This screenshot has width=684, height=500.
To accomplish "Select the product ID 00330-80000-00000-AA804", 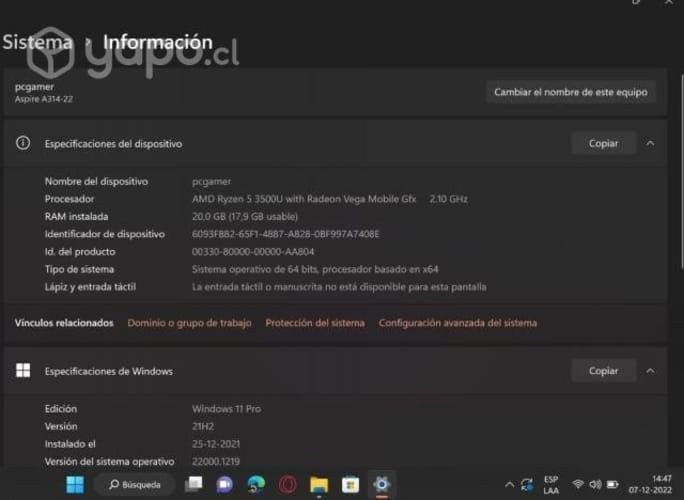I will [x=253, y=252].
